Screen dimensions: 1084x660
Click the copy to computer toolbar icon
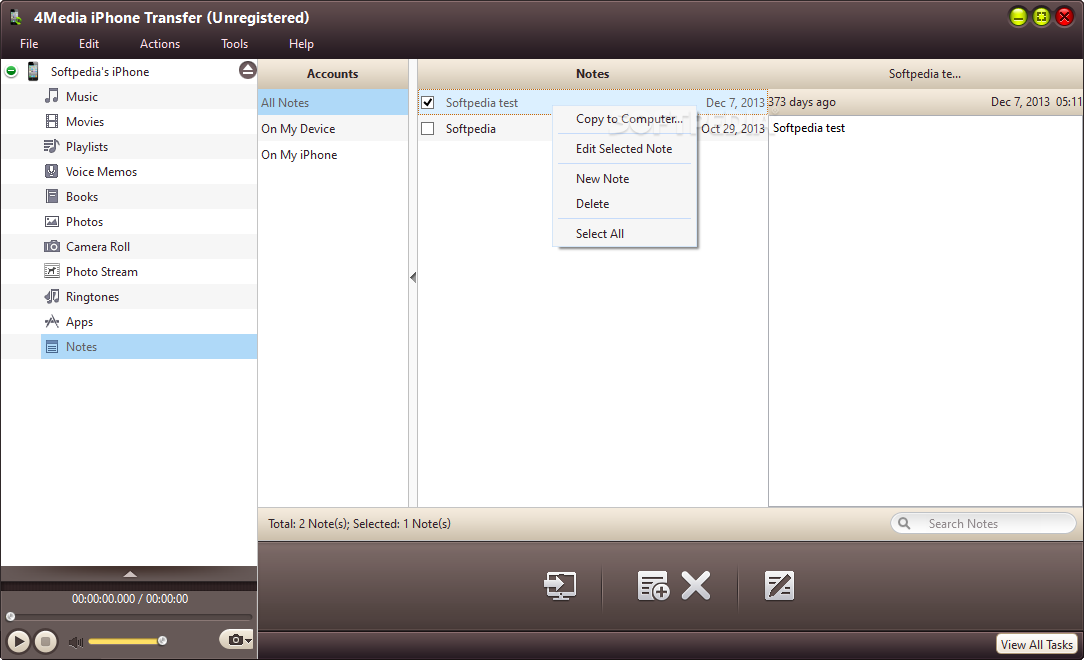[560, 586]
